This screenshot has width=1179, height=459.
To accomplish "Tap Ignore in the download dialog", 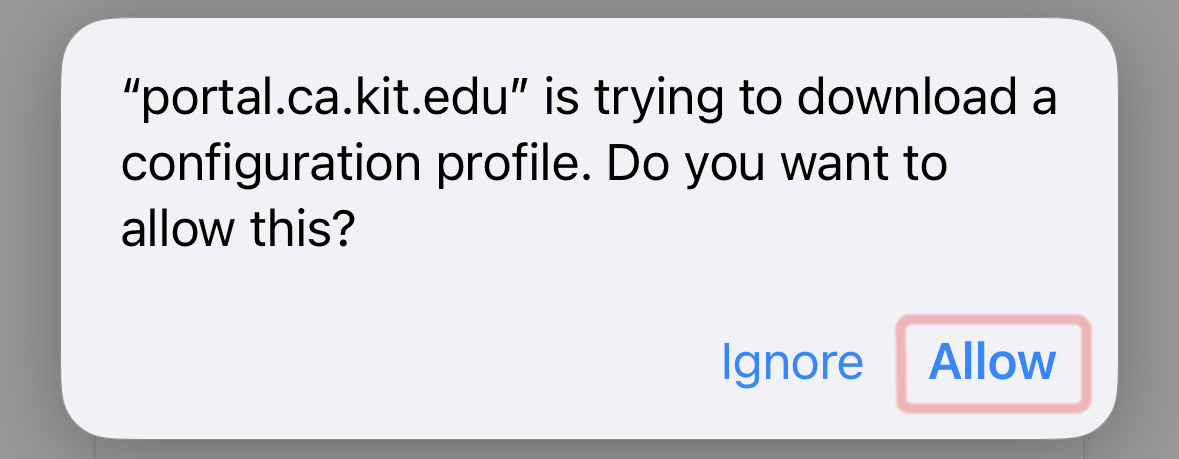I will pyautogui.click(x=791, y=362).
